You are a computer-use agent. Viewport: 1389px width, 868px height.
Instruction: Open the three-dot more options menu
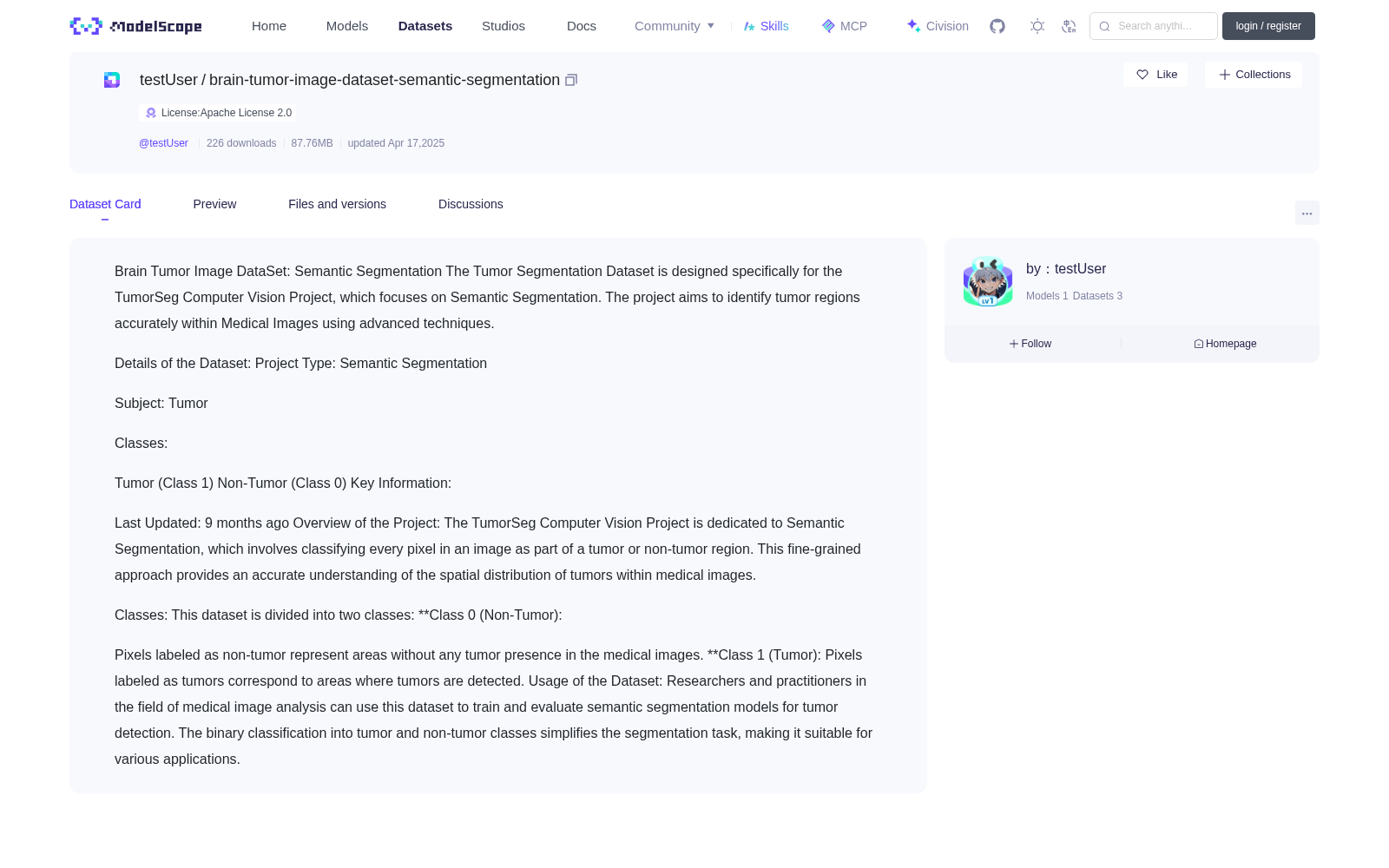tap(1307, 213)
